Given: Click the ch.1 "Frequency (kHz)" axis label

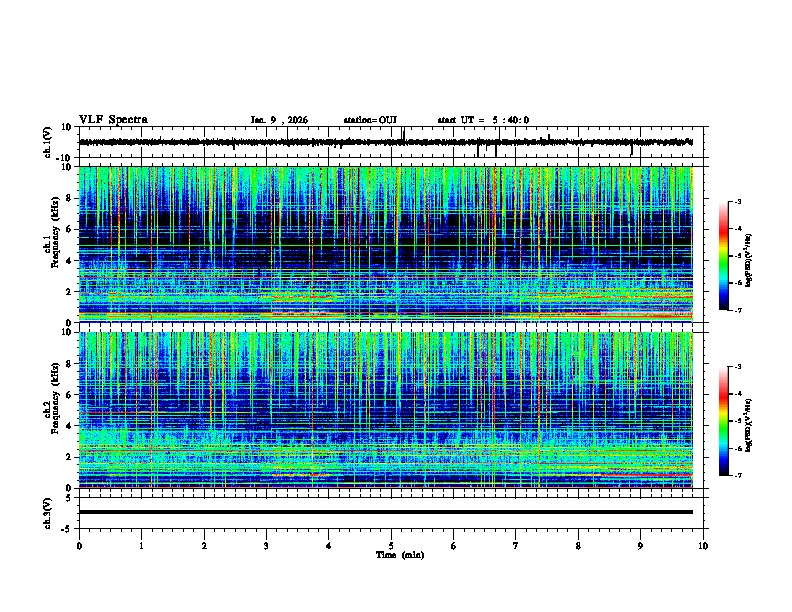Looking at the screenshot, I should click(55, 232).
